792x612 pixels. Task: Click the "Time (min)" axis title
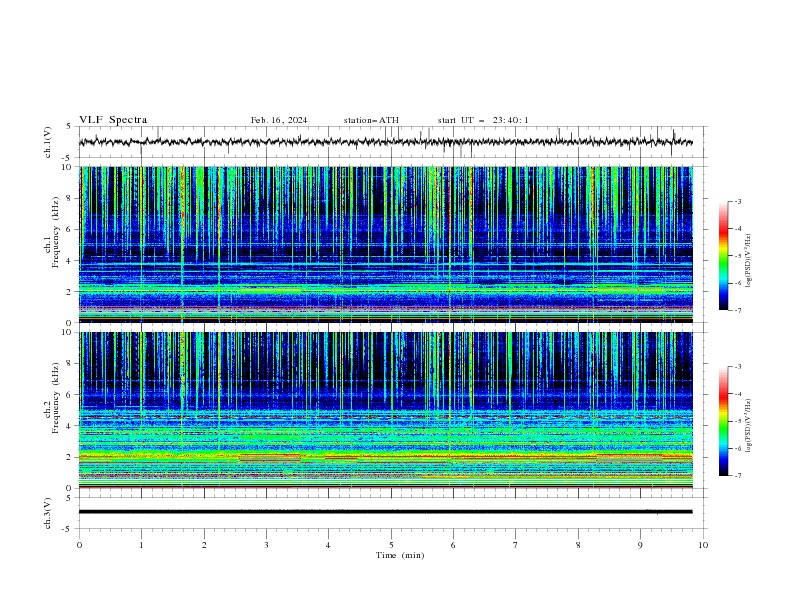tap(400, 555)
